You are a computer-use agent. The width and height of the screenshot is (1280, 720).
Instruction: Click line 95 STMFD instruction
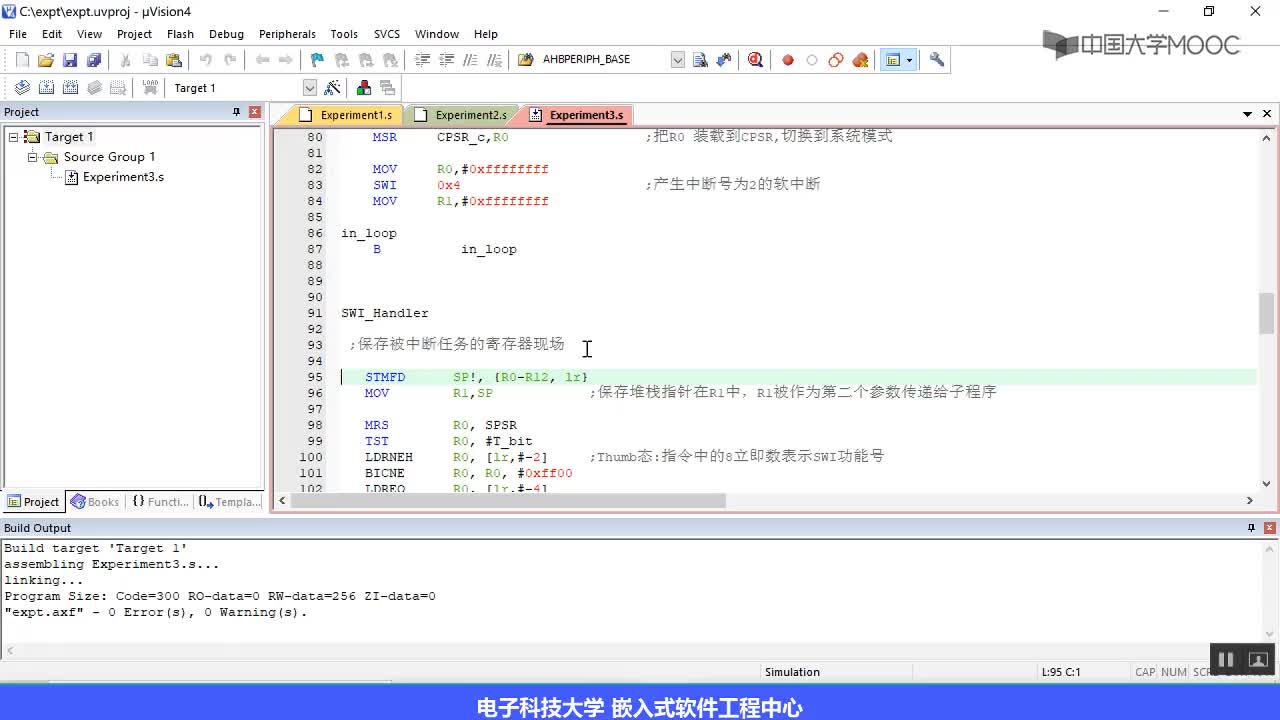pyautogui.click(x=385, y=377)
